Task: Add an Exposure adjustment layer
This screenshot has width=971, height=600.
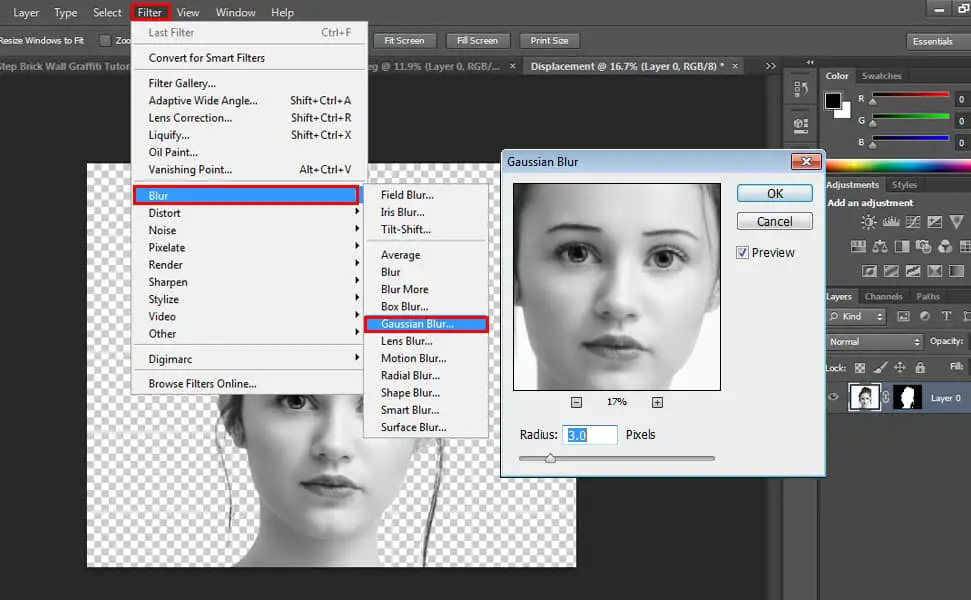Action: [934, 222]
